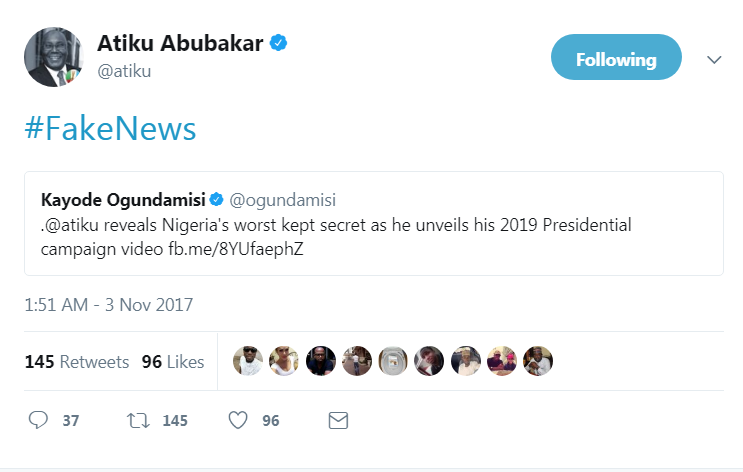
Task: View the 145 Retweets list
Action: click(77, 361)
